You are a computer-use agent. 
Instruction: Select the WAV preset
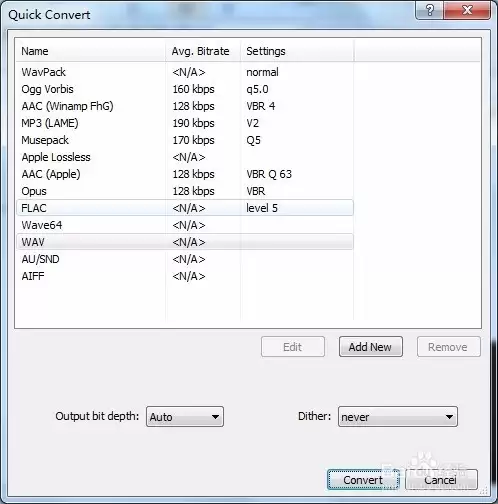[185, 242]
